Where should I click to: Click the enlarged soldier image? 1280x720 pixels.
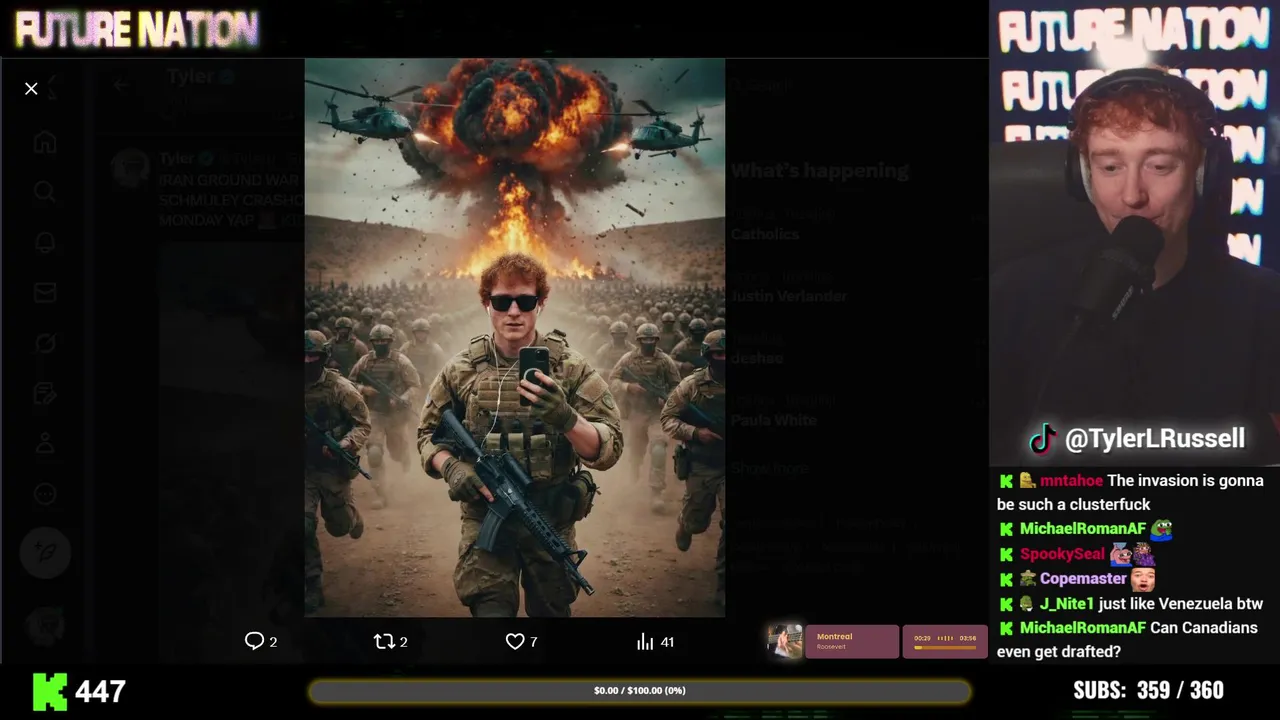515,337
